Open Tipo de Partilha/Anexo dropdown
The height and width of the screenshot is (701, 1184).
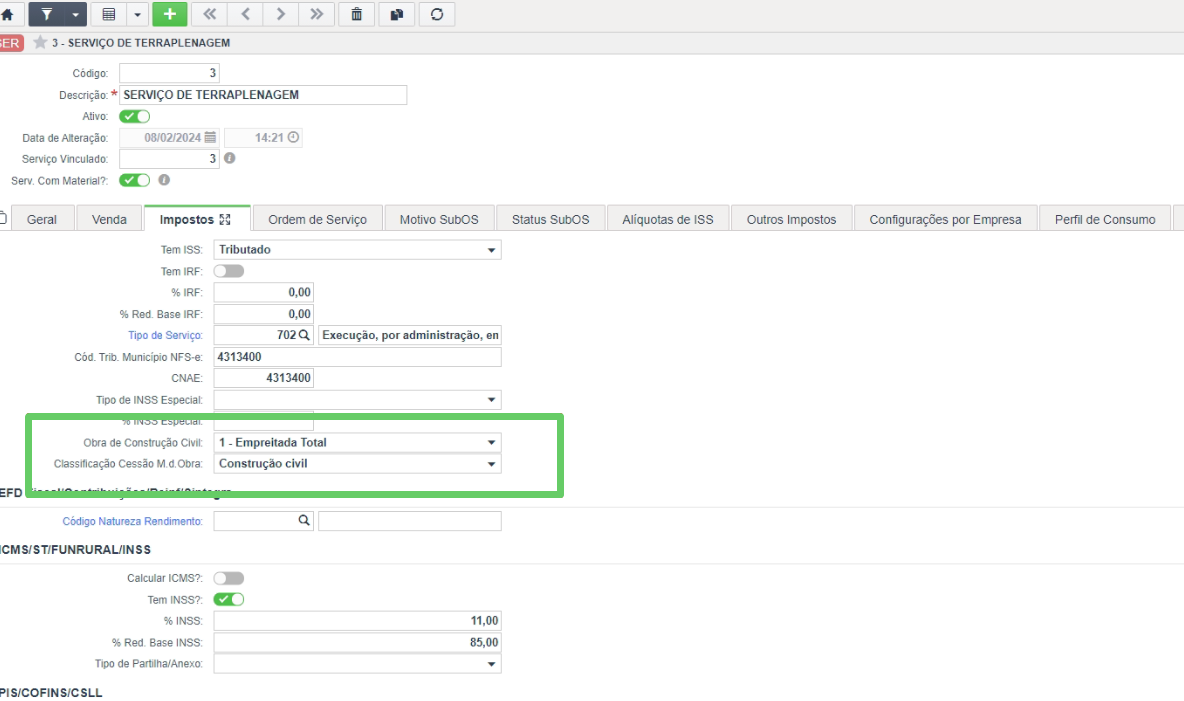pos(357,663)
